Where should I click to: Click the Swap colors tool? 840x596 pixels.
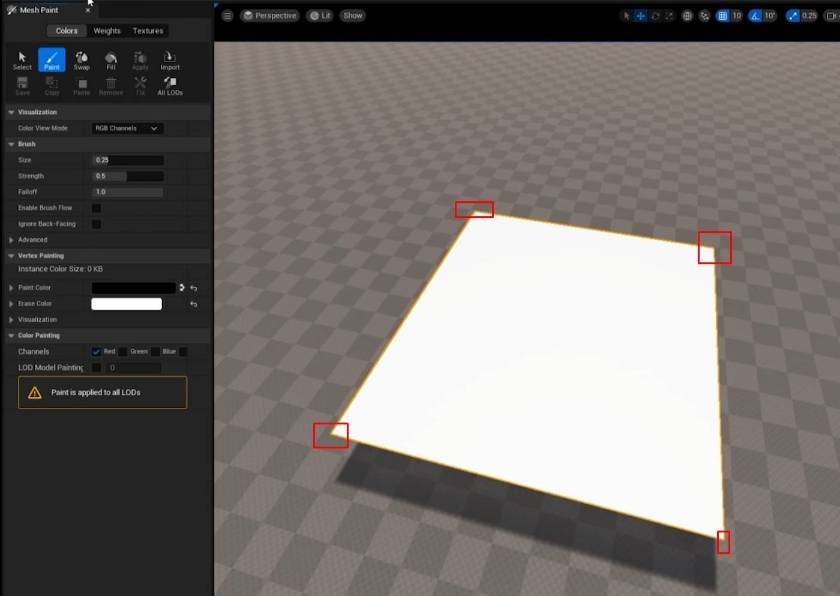(81, 60)
